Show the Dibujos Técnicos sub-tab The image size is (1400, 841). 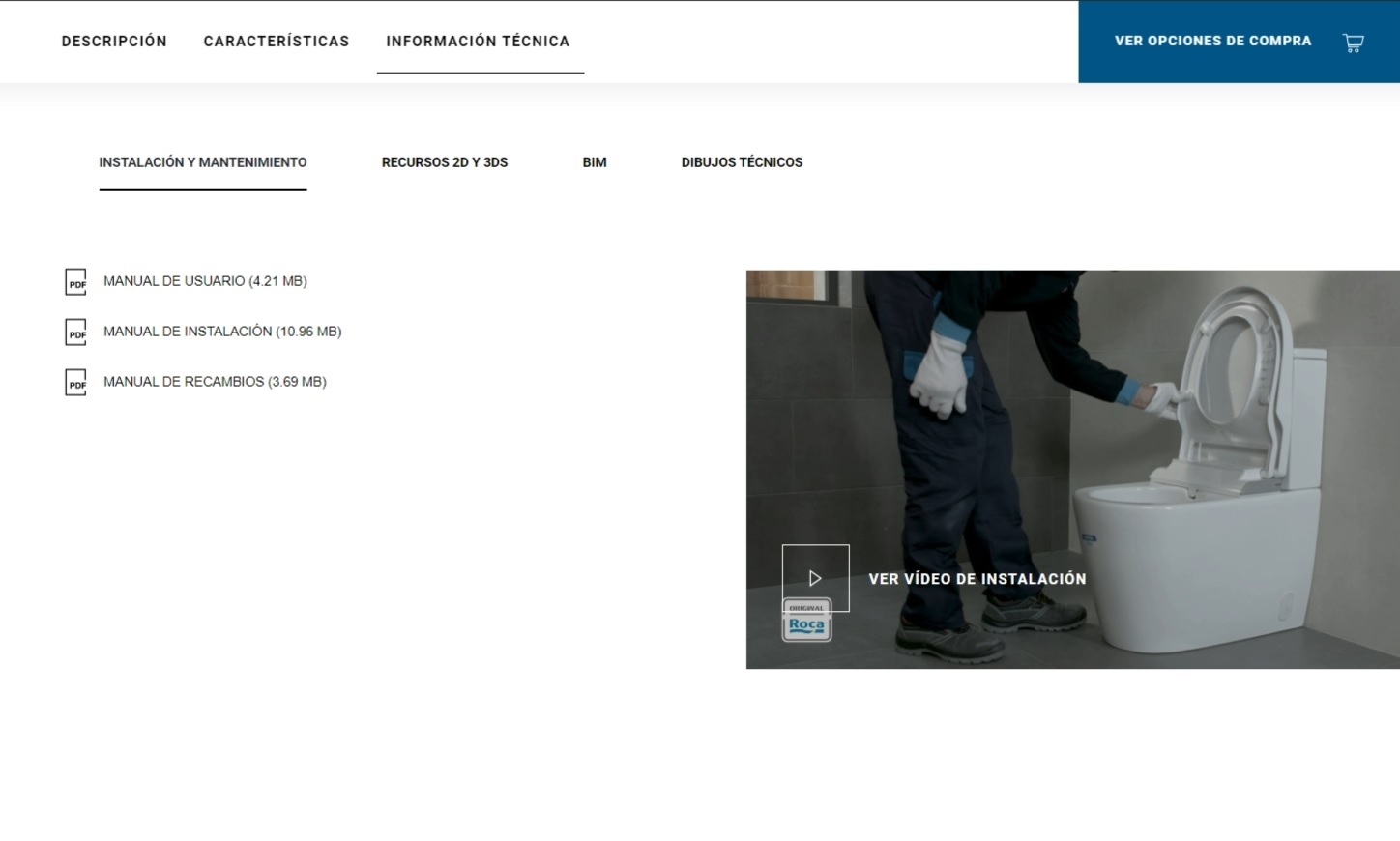(x=742, y=162)
